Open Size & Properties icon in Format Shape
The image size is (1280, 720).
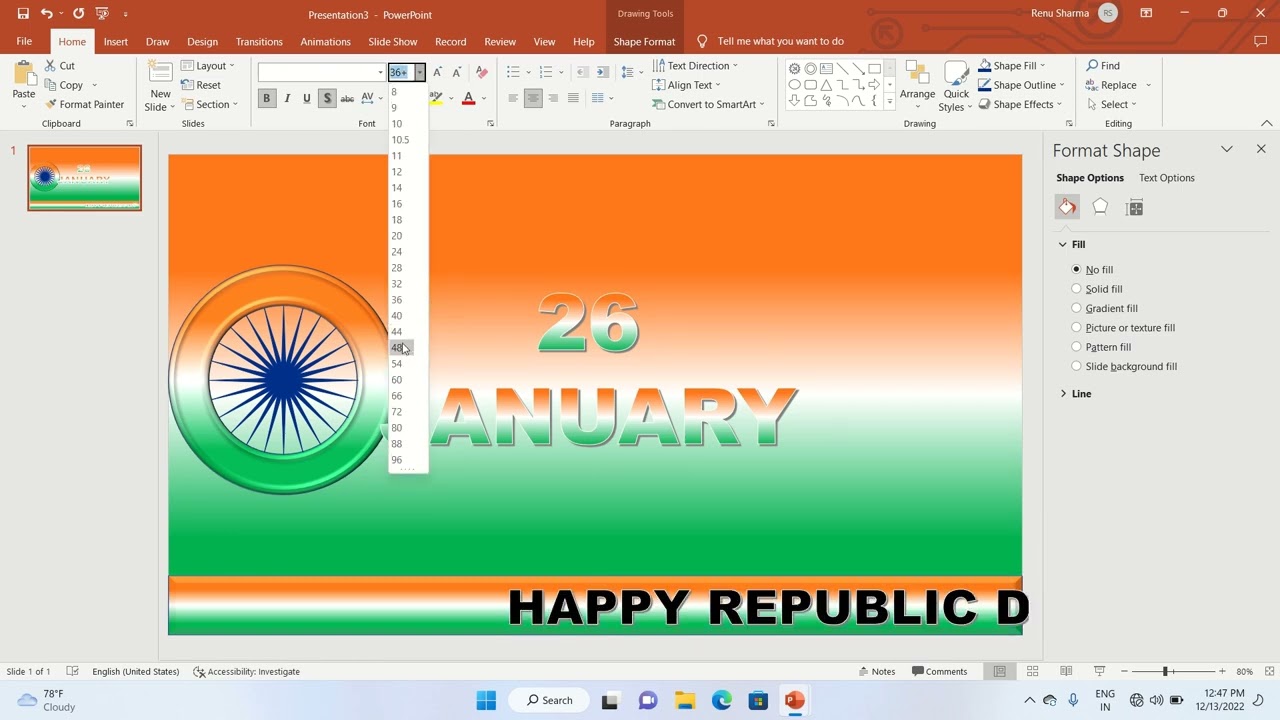[x=1134, y=207]
